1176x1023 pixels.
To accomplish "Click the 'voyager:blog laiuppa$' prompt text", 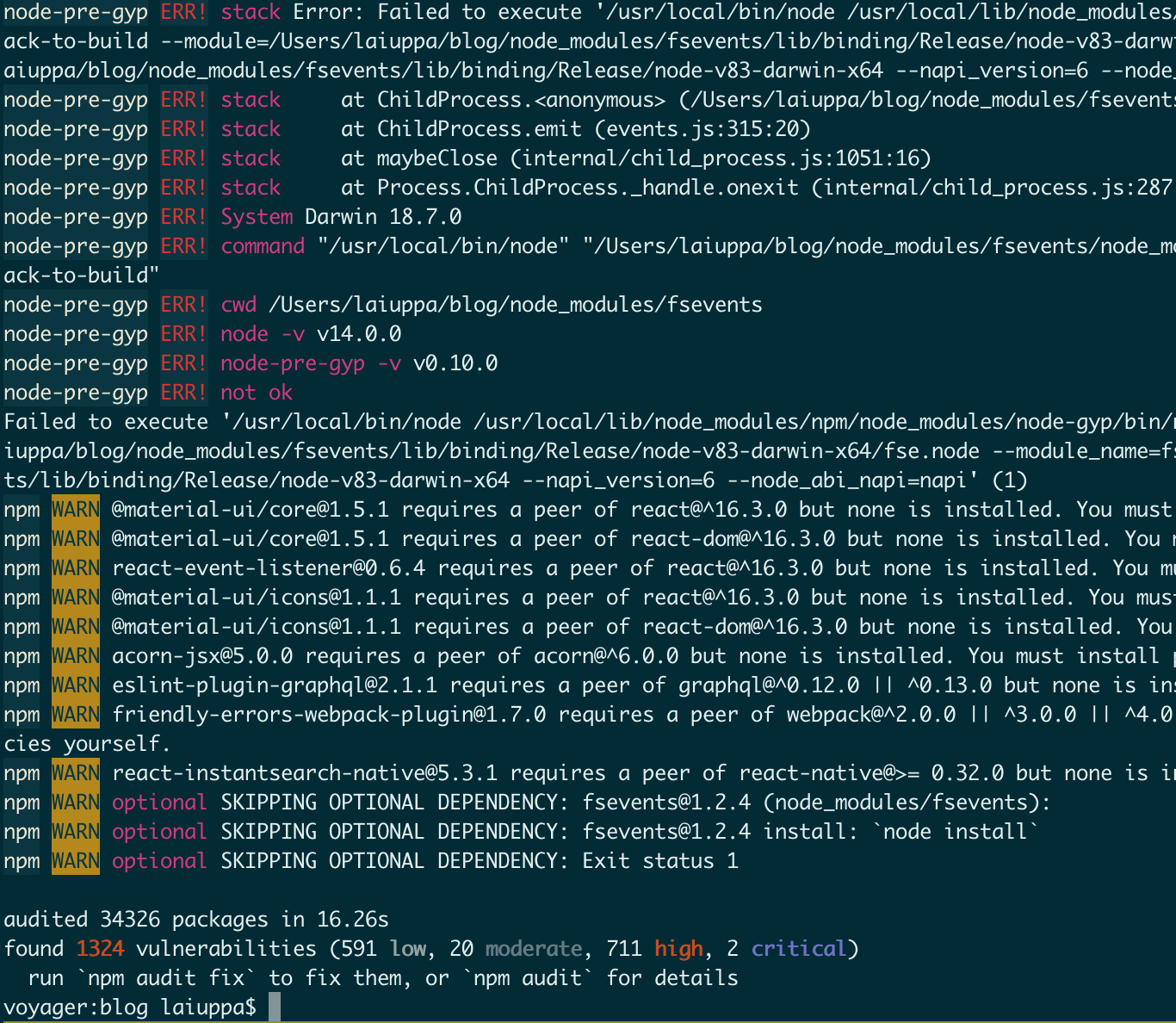I will pos(130,1007).
